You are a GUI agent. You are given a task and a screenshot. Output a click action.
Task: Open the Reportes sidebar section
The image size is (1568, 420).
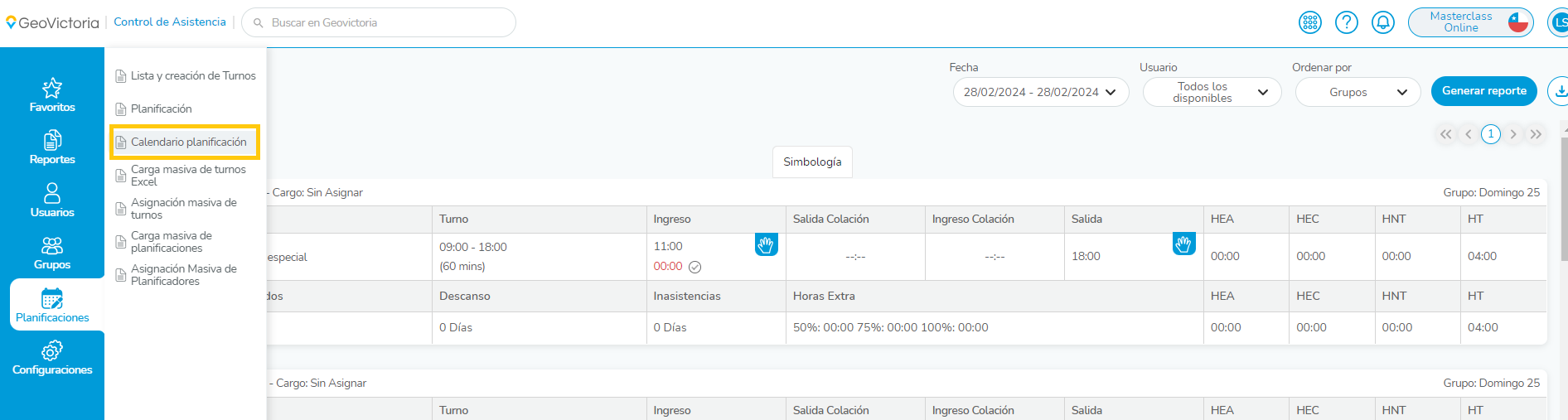coord(52,147)
